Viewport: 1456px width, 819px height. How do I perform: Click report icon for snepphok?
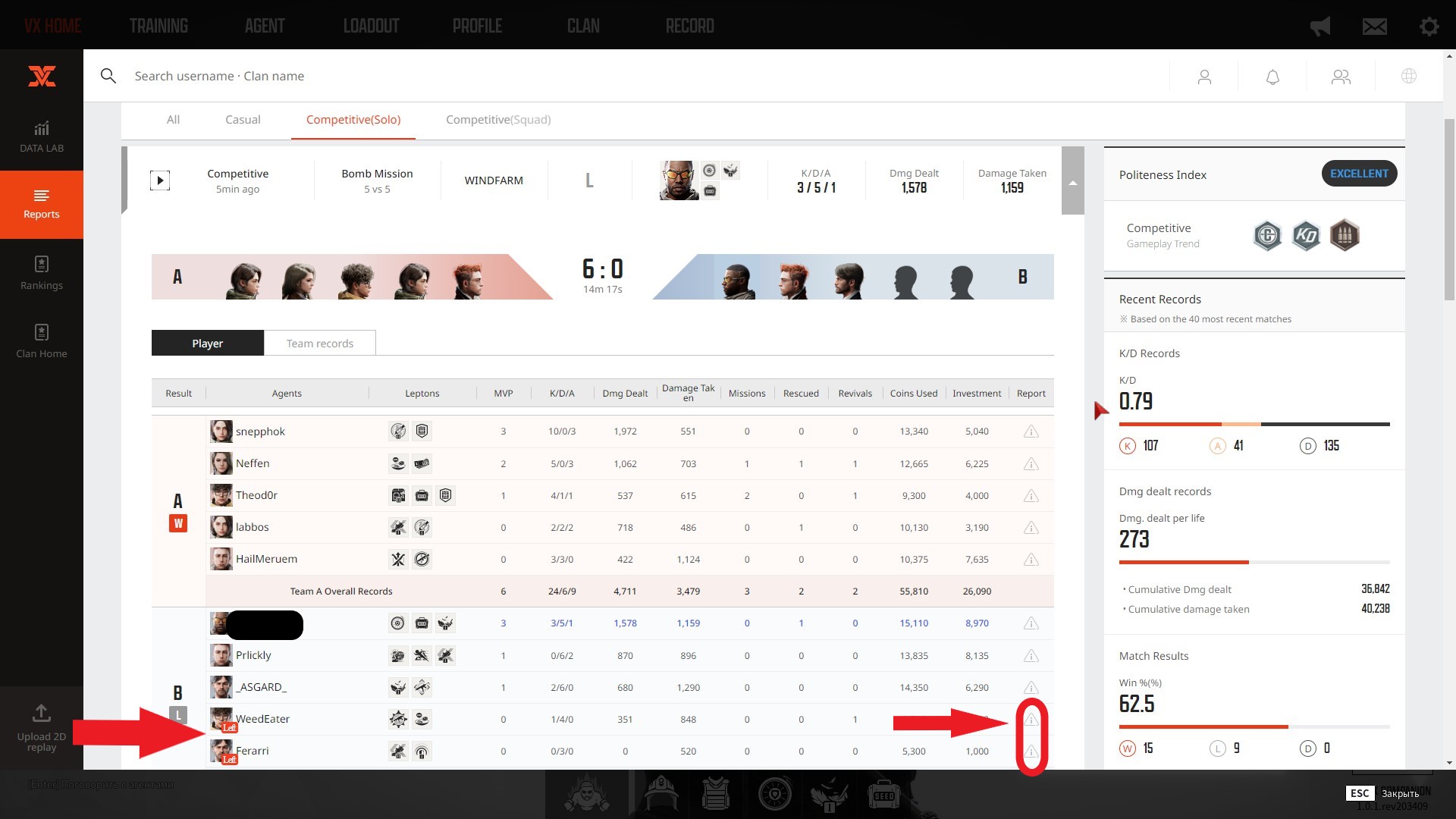click(1031, 431)
